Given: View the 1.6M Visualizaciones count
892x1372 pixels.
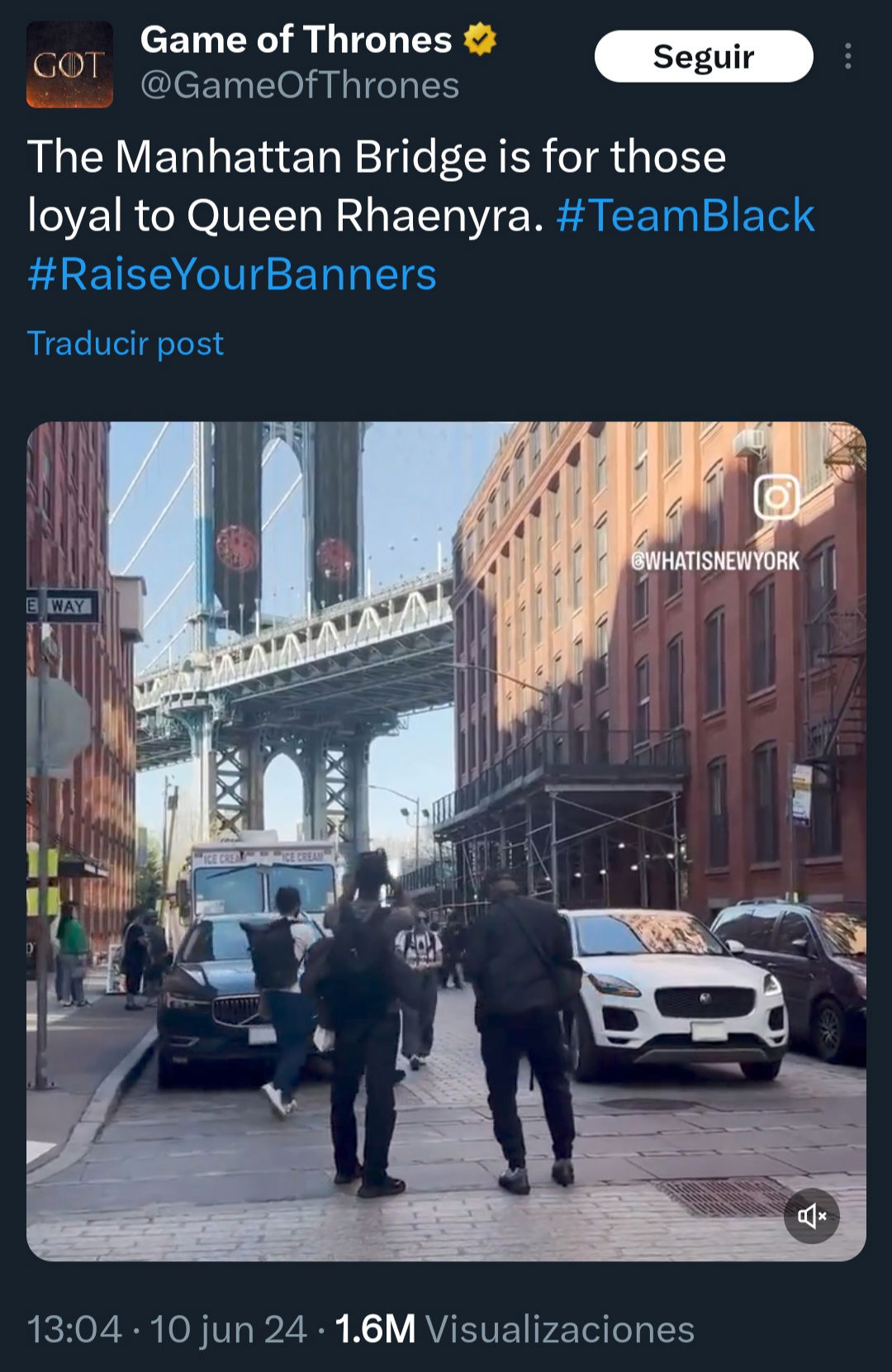Looking at the screenshot, I should click(515, 1329).
